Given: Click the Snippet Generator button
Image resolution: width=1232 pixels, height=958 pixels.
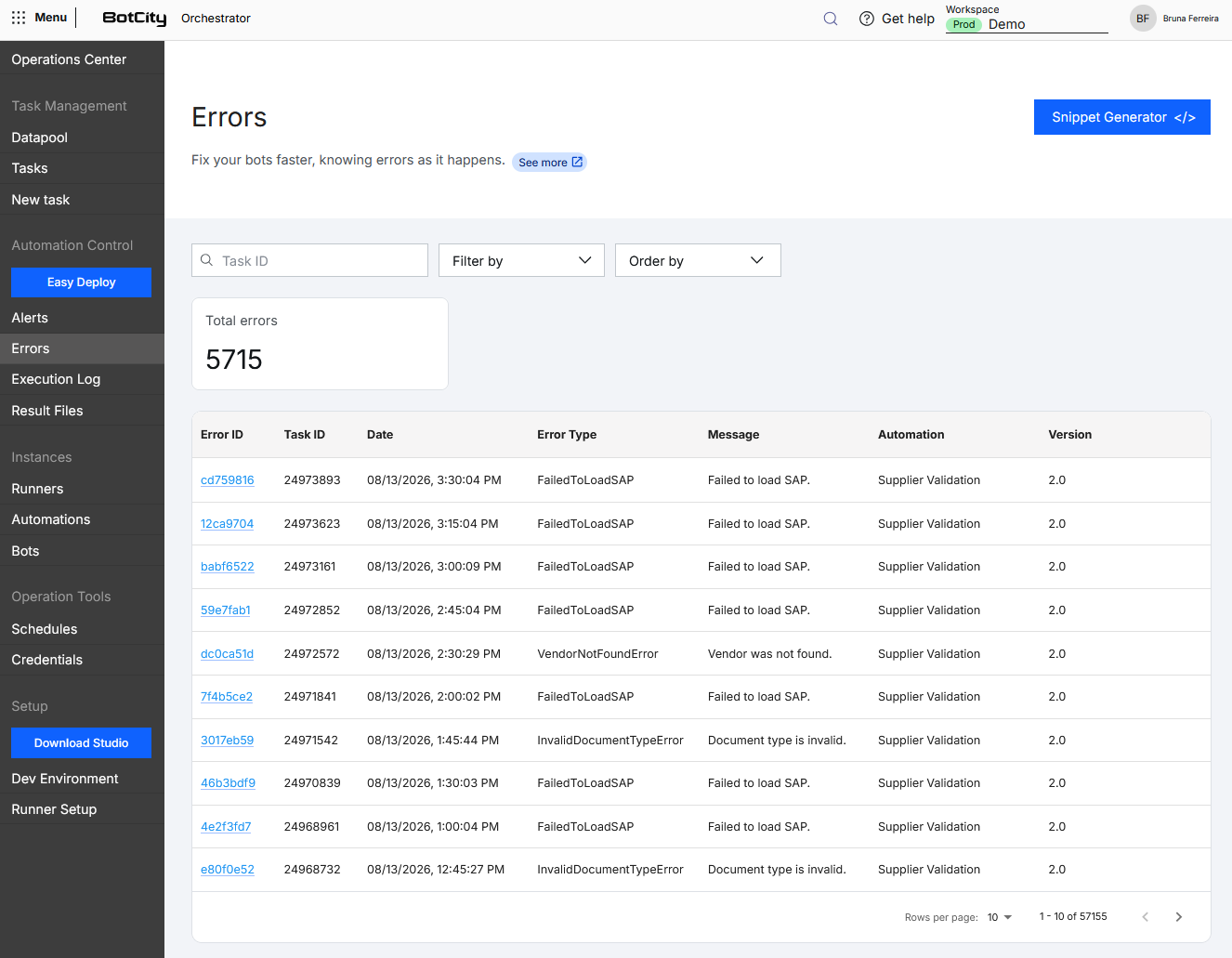Looking at the screenshot, I should [x=1122, y=117].
